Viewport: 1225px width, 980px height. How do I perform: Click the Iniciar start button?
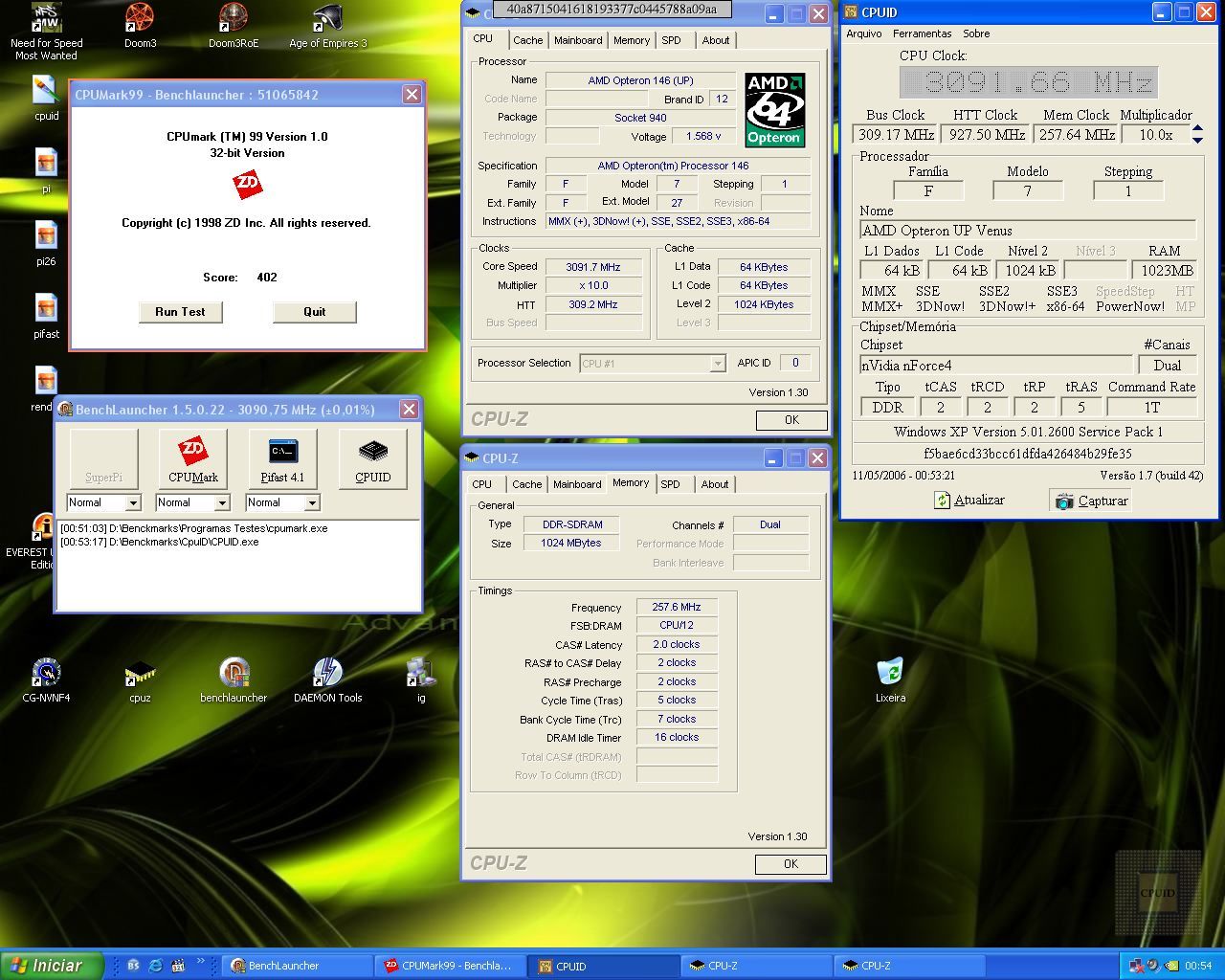coord(52,966)
